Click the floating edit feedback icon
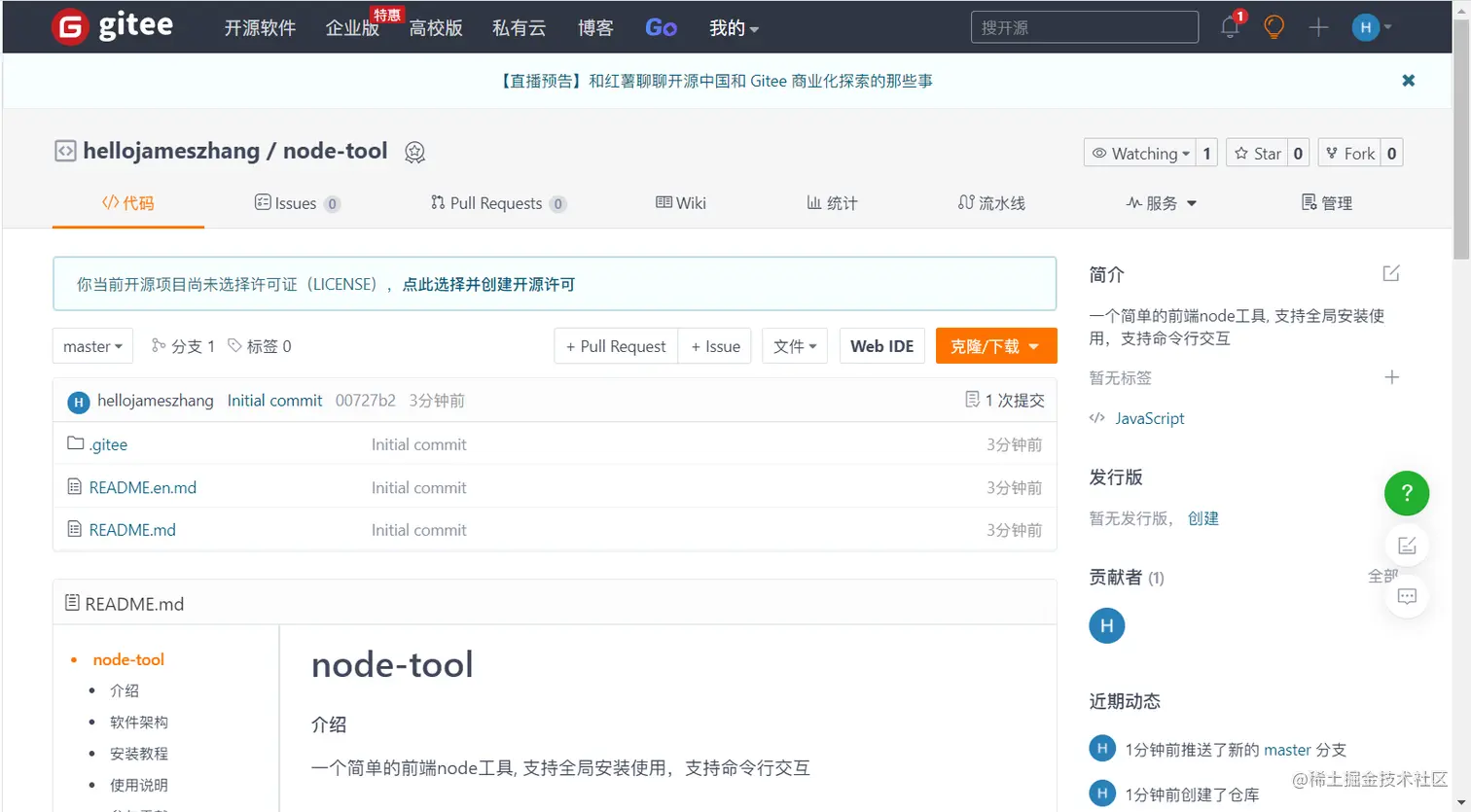This screenshot has width=1471, height=812. click(1407, 546)
